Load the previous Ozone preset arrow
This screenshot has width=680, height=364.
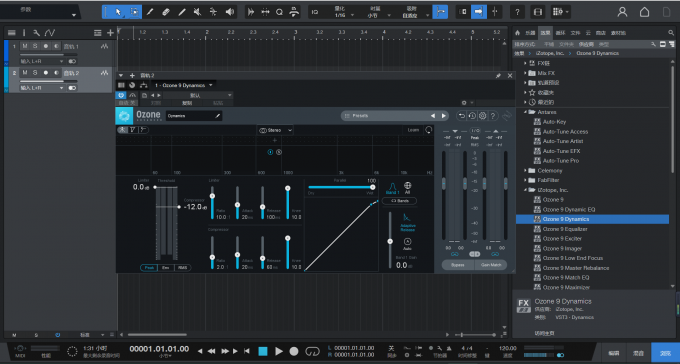point(432,116)
